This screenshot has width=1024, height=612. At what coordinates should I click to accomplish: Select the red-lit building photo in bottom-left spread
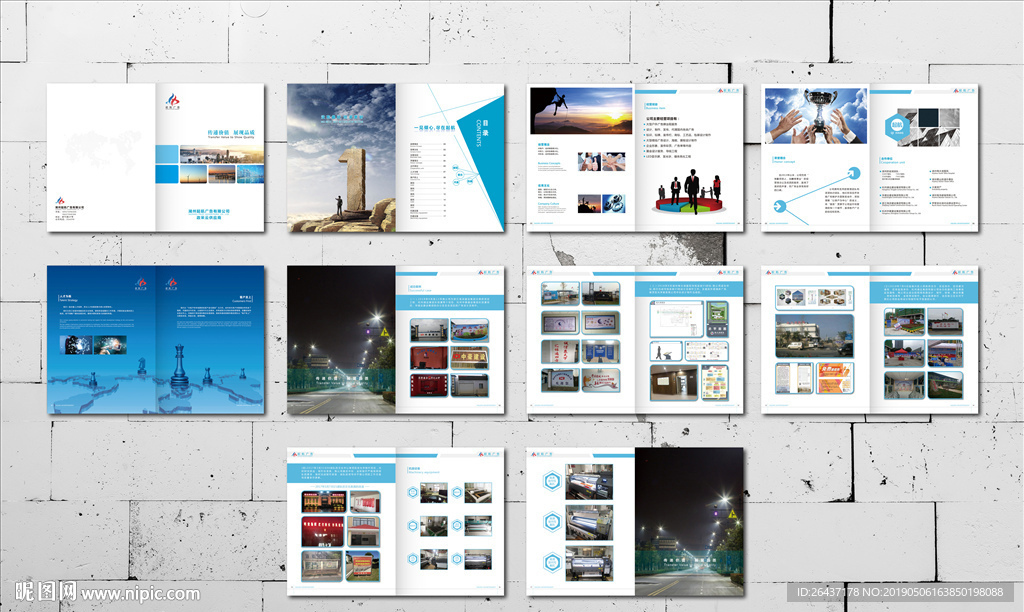[x=322, y=500]
